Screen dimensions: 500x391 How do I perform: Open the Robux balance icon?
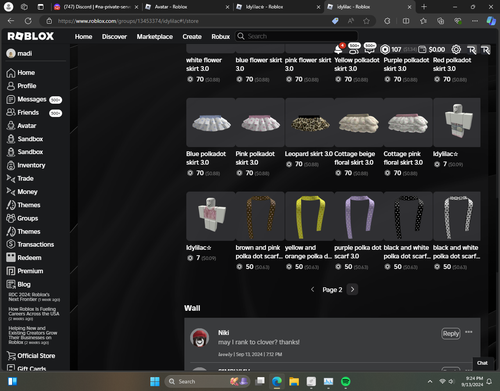point(385,49)
